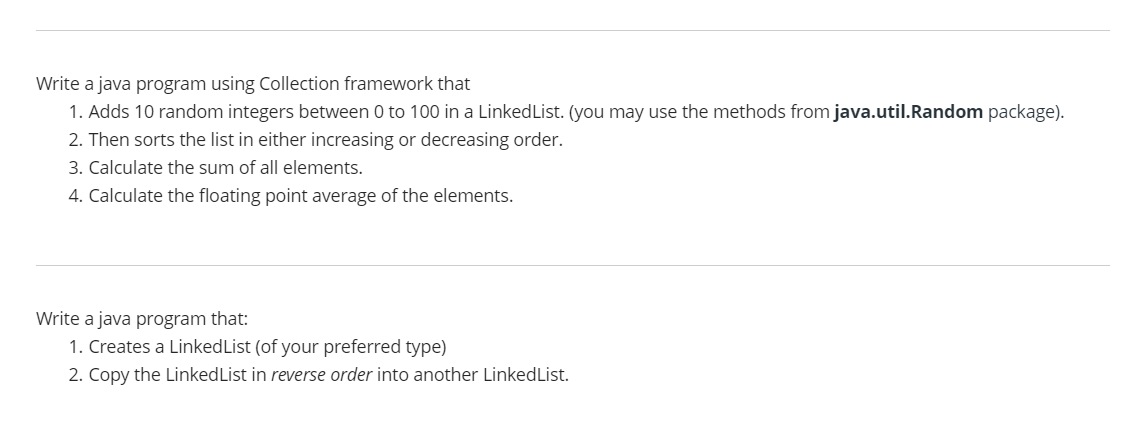Click the word 'package).' ending item one
This screenshot has height=427, width=1125.
click(x=1026, y=112)
